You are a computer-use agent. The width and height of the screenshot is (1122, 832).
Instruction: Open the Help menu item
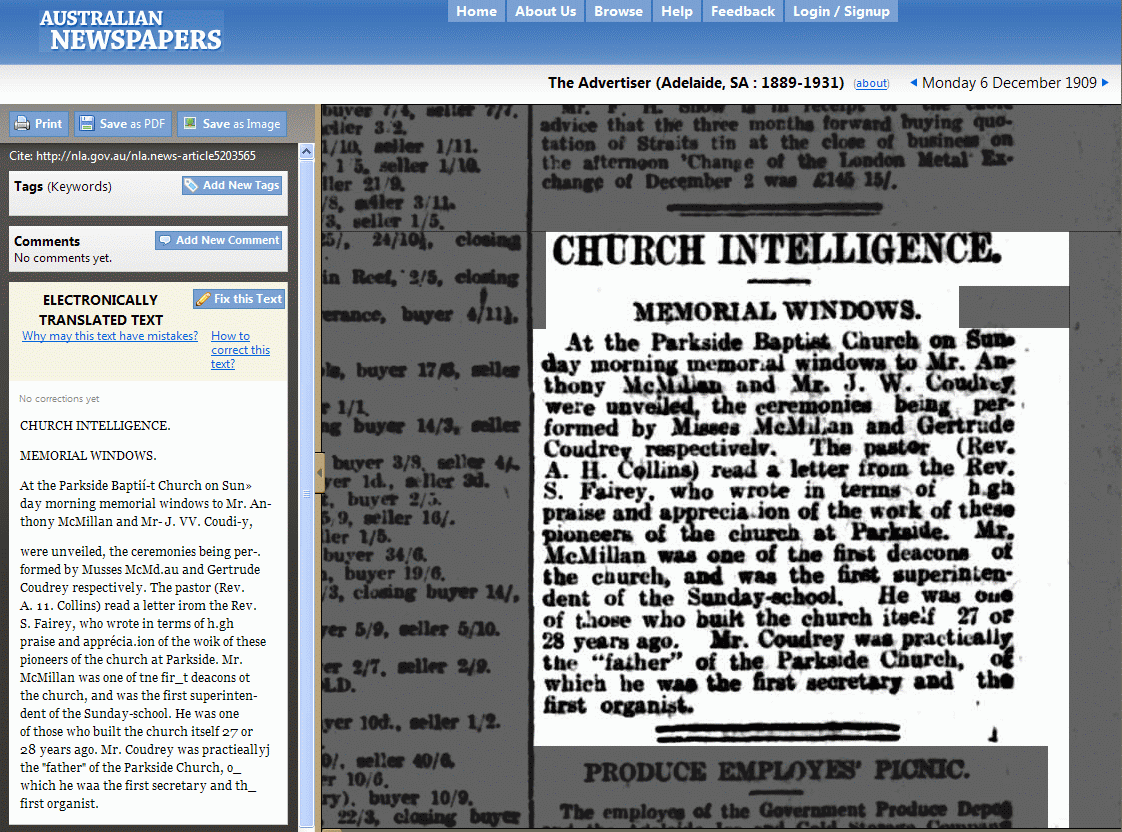(x=677, y=11)
